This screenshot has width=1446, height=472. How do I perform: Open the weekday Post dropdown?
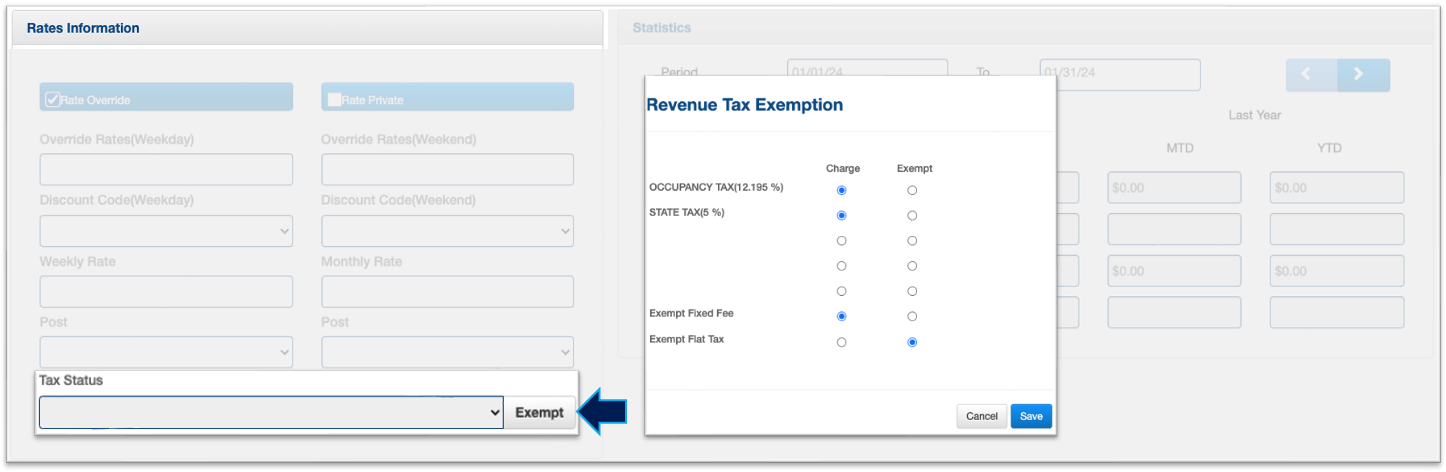pyautogui.click(x=166, y=352)
